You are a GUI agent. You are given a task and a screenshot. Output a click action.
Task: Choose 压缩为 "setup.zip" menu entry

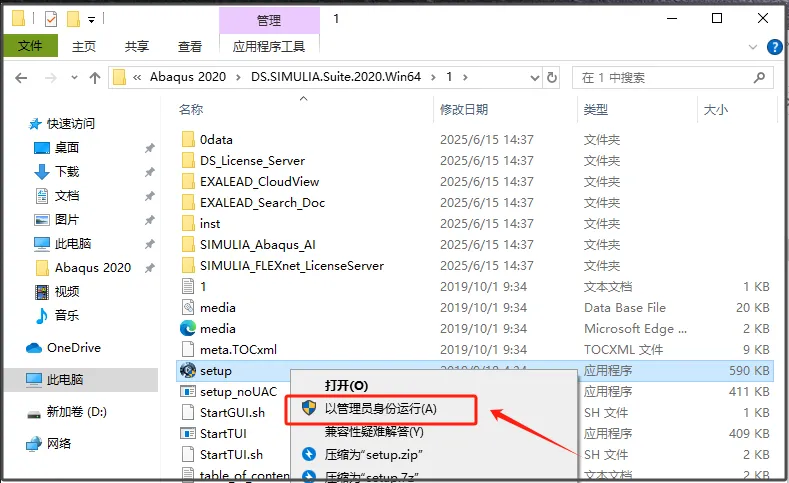[x=373, y=455]
